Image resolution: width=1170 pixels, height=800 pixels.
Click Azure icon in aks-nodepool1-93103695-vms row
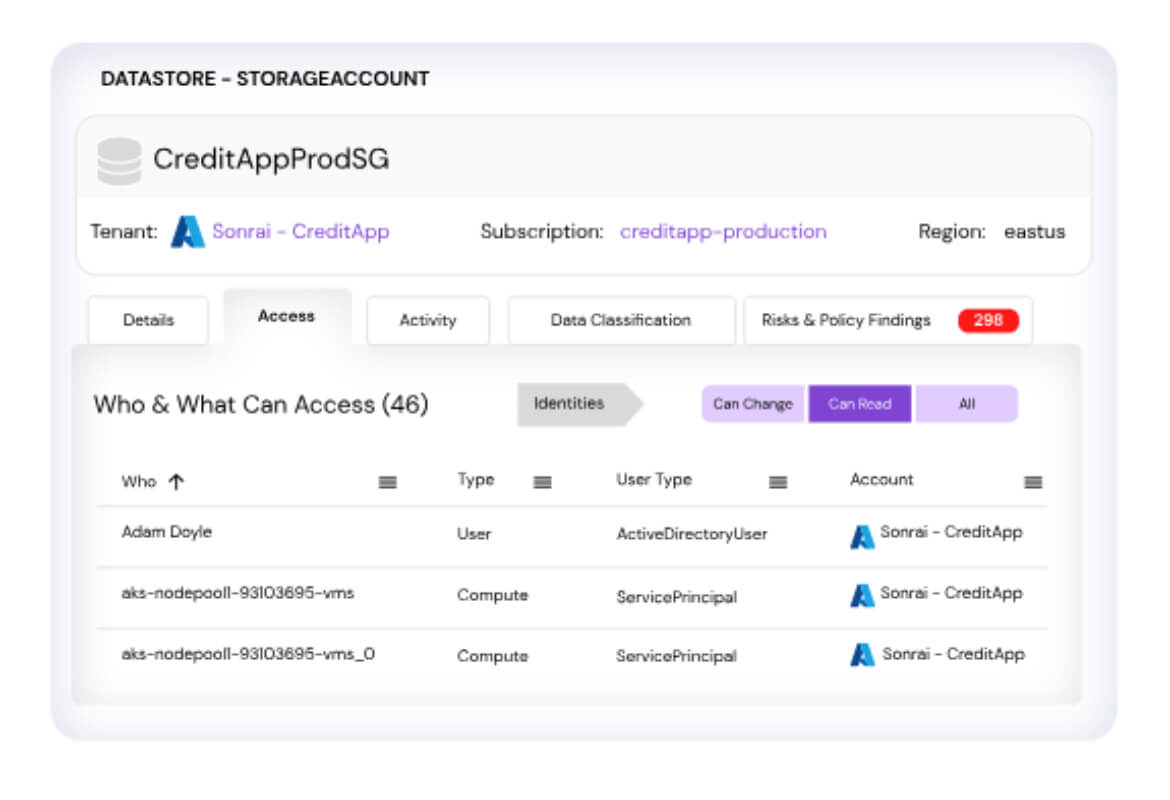862,596
